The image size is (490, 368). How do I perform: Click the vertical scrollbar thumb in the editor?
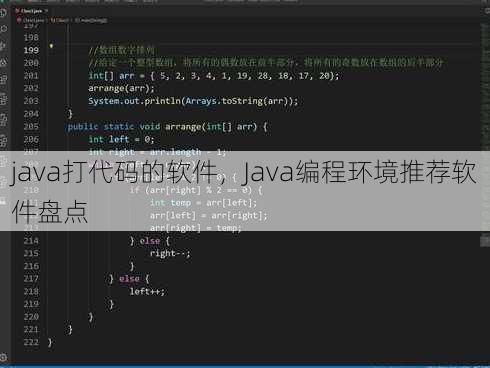(x=485, y=241)
